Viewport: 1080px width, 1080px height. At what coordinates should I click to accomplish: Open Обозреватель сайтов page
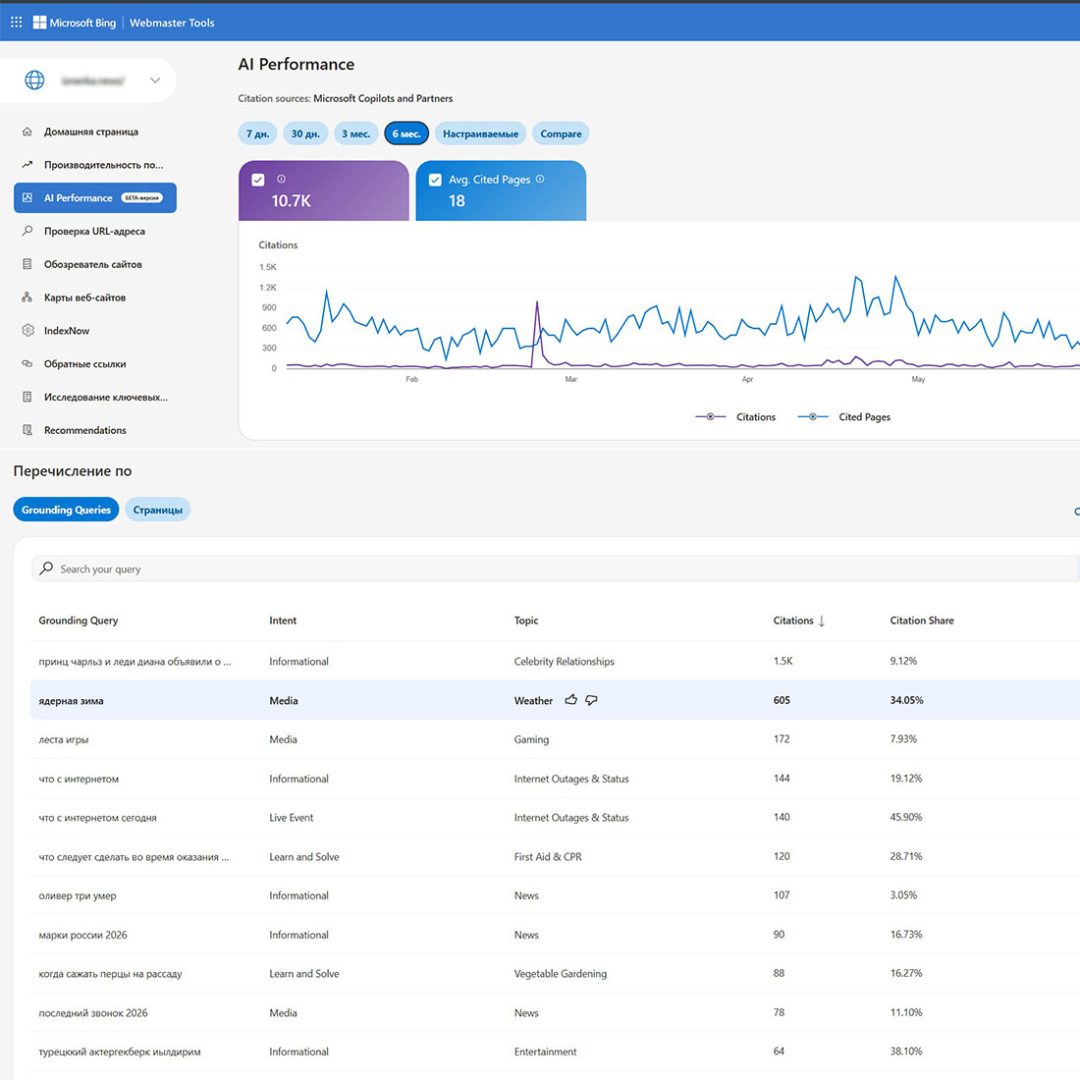coord(93,264)
